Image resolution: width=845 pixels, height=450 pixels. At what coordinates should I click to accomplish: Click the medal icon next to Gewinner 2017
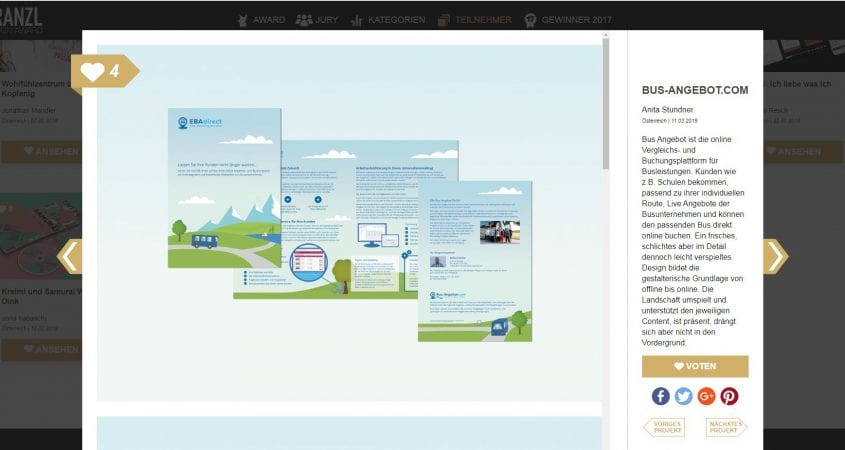pos(530,20)
